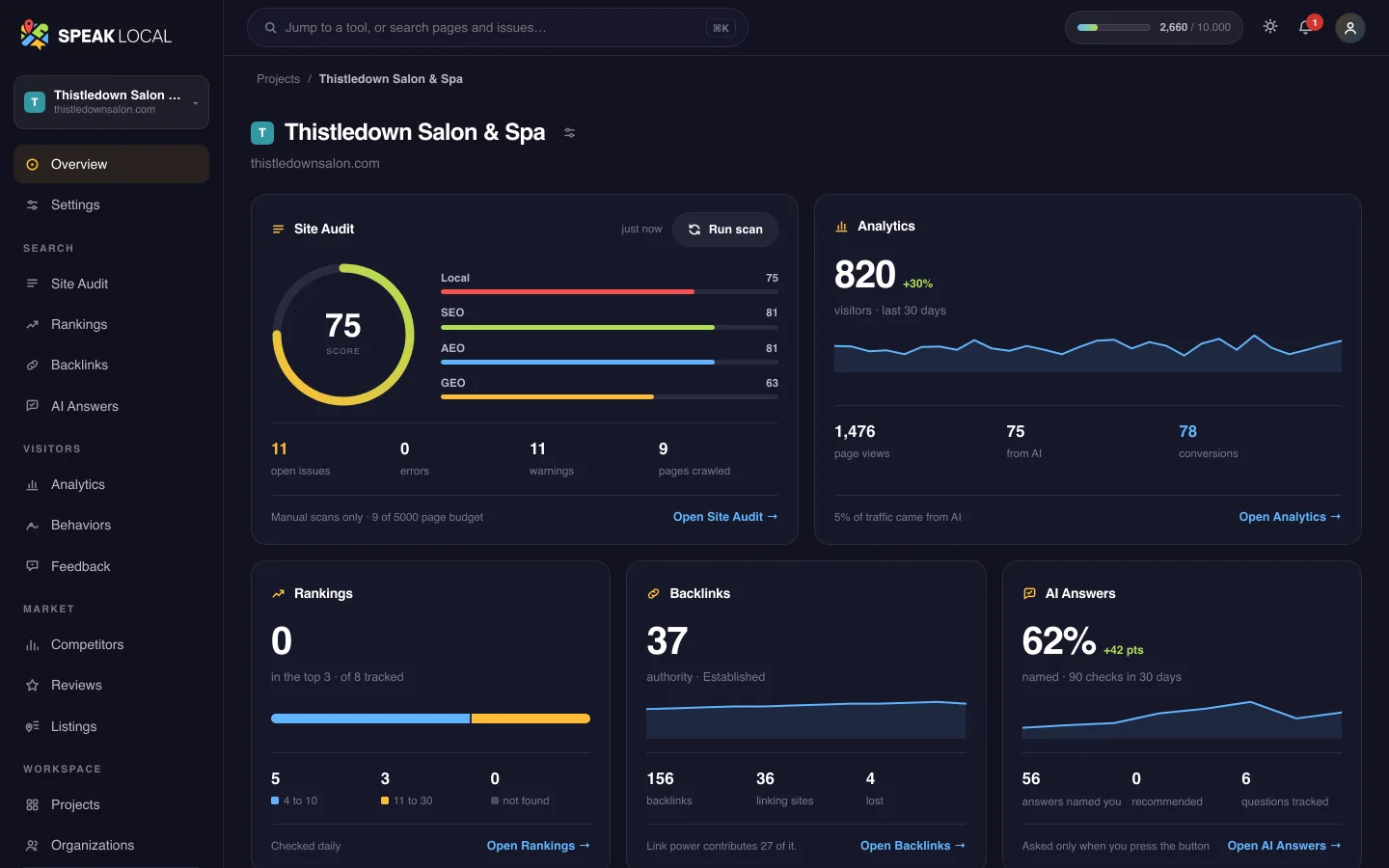Open the user profile avatar menu
This screenshot has width=1389, height=868.
pyautogui.click(x=1349, y=28)
